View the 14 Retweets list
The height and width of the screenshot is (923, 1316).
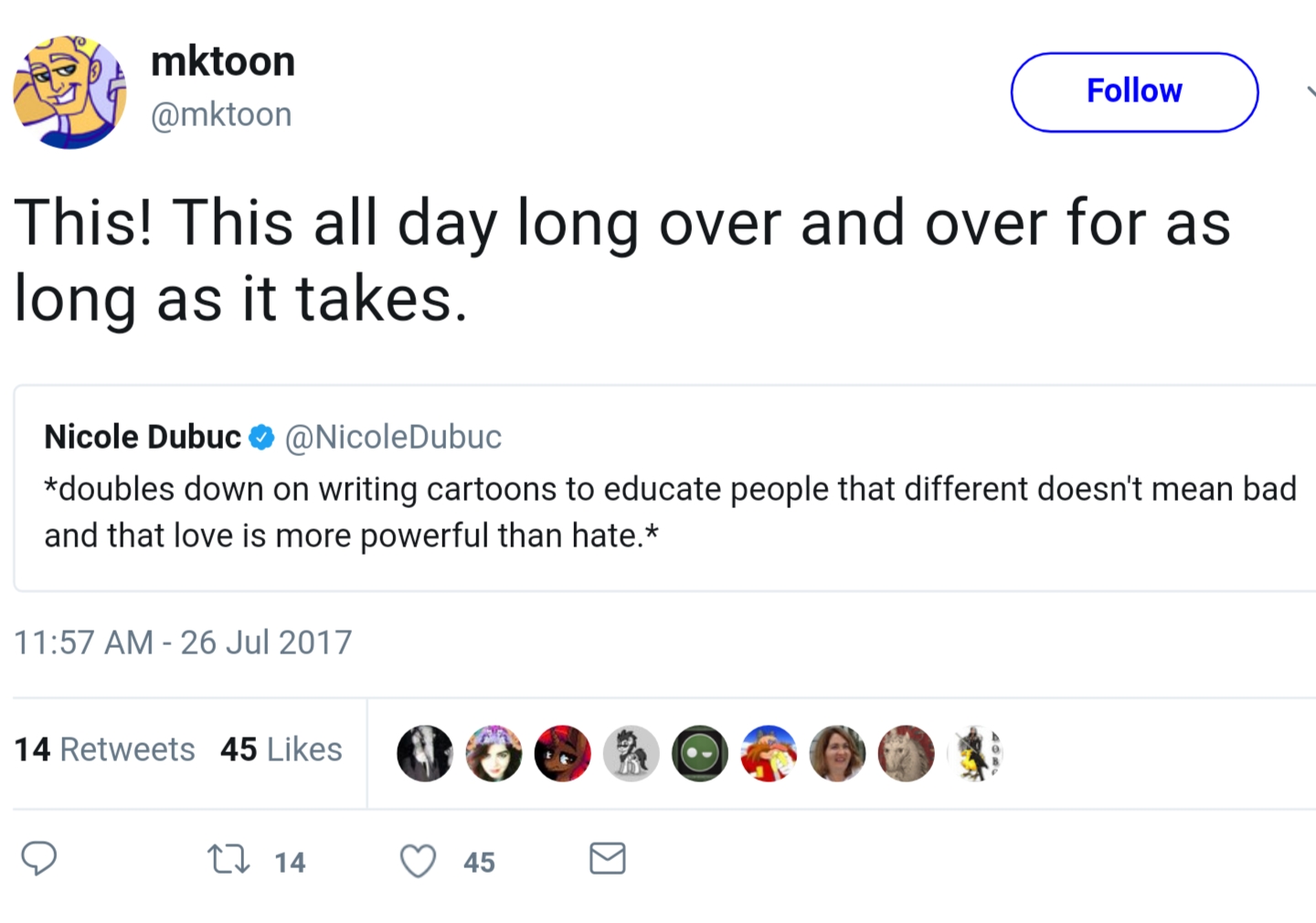pos(104,749)
